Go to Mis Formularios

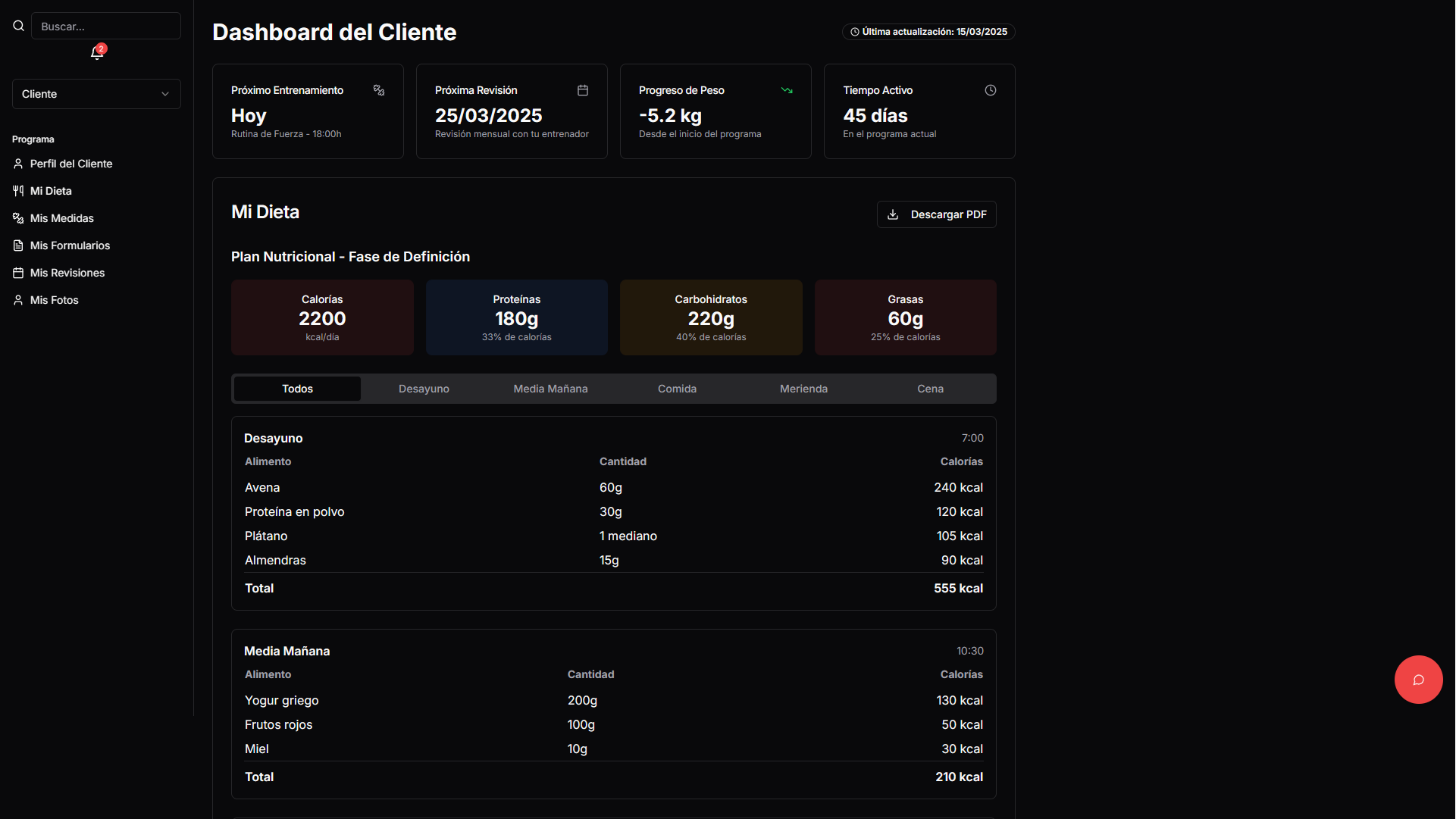tap(70, 245)
